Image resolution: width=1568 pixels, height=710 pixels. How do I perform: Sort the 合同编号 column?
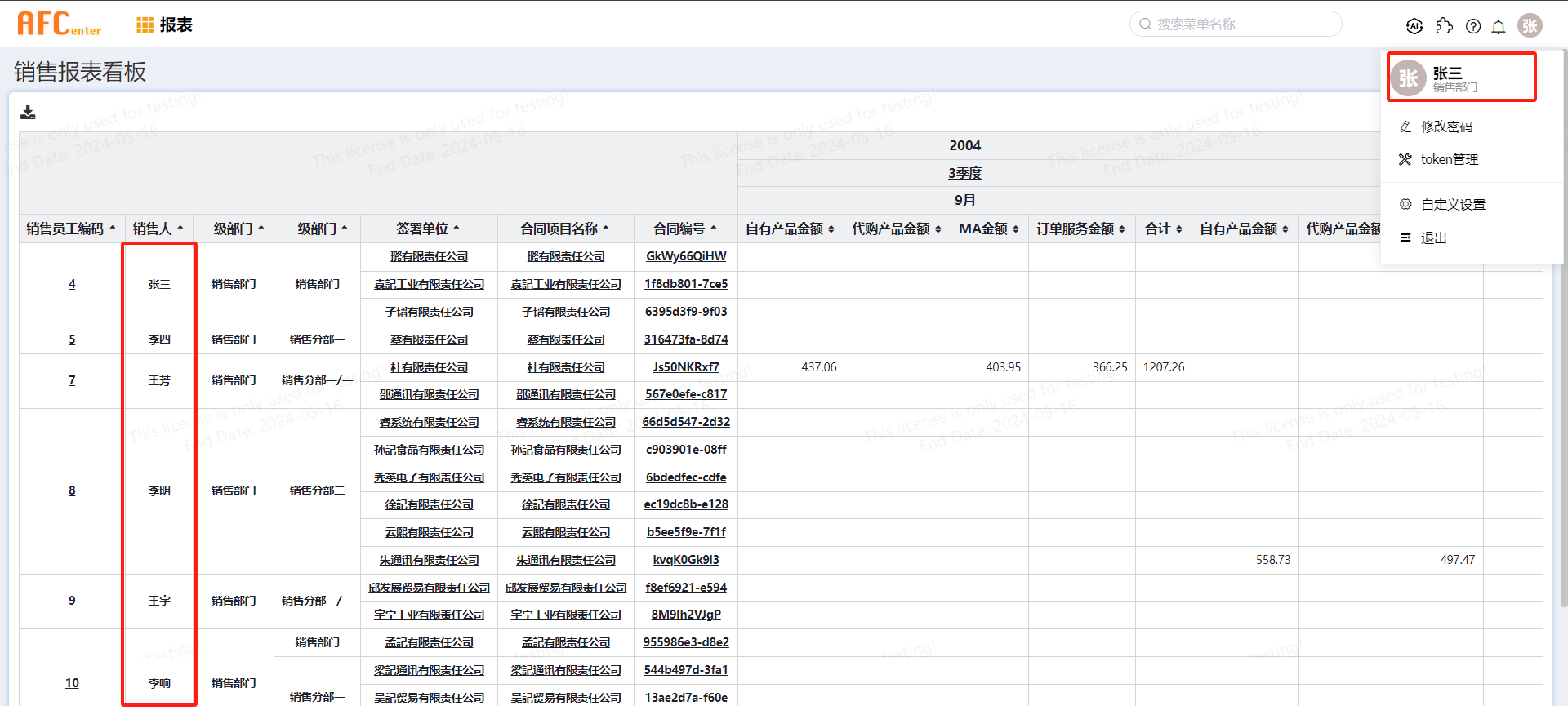(684, 229)
